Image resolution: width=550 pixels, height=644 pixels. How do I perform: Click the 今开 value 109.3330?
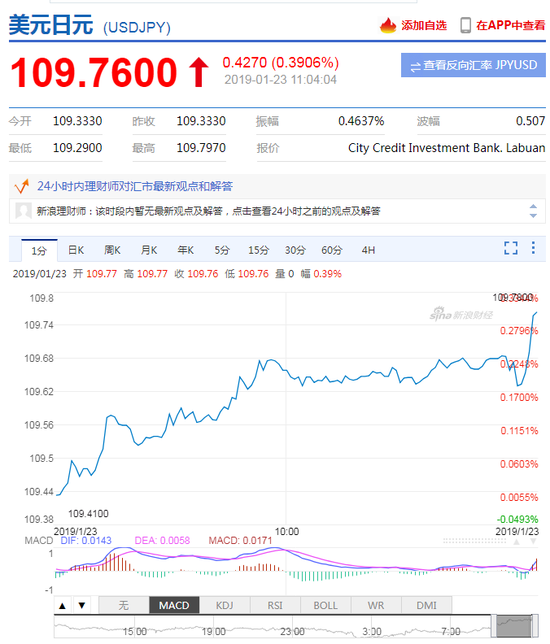[78, 121]
